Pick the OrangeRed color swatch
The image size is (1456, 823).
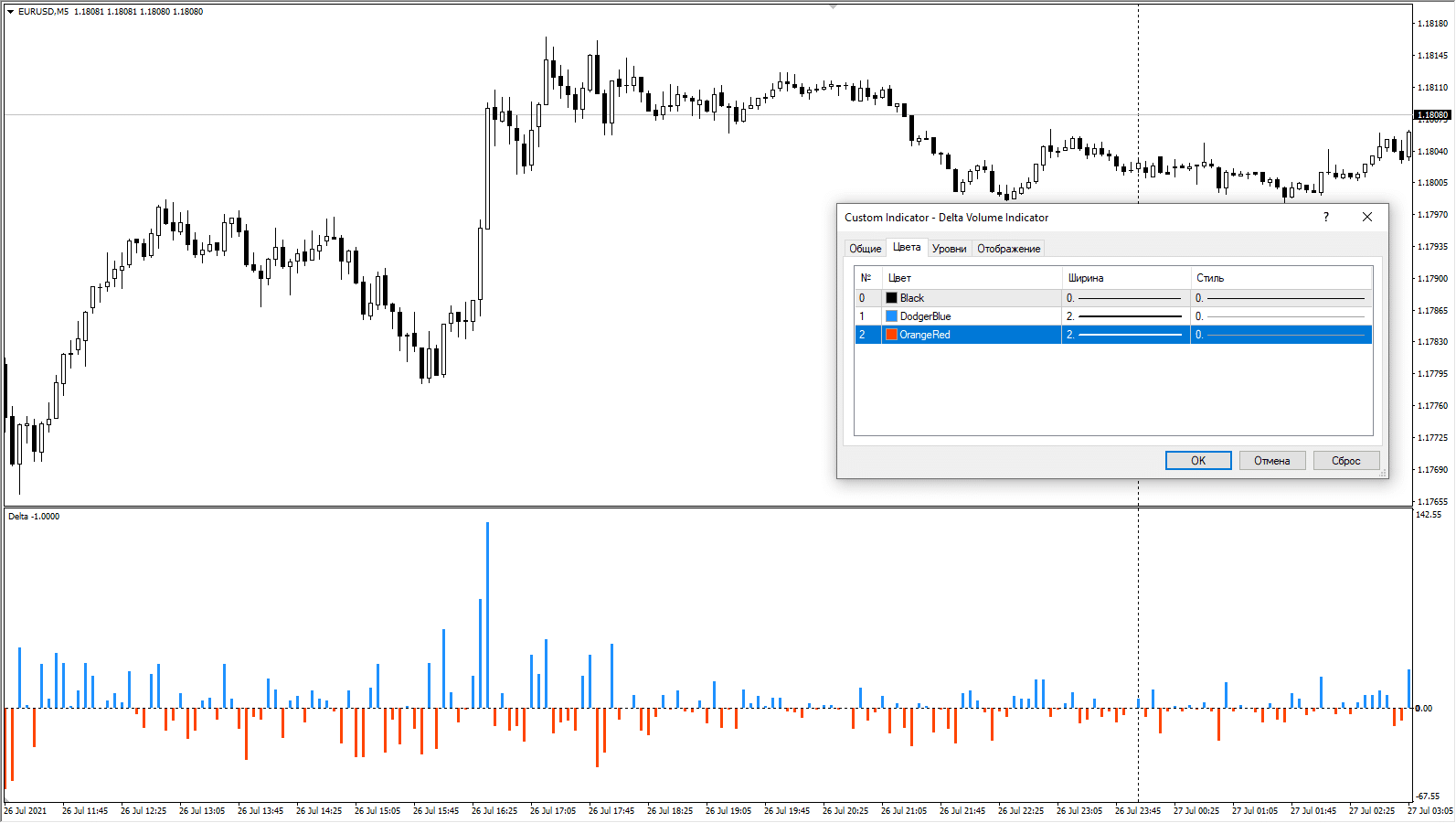coord(891,335)
